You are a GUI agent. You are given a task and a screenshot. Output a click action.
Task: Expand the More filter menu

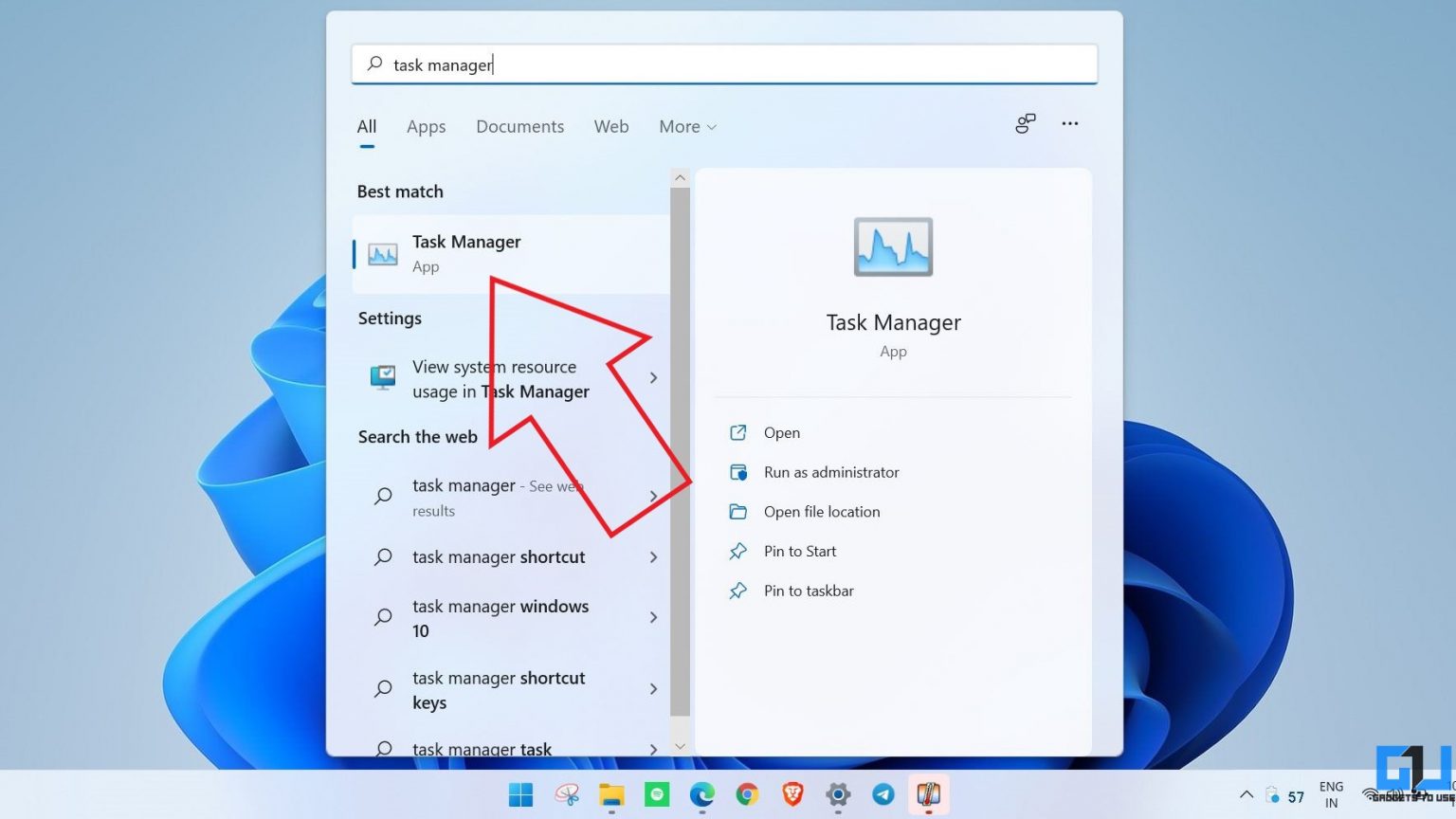pyautogui.click(x=686, y=126)
